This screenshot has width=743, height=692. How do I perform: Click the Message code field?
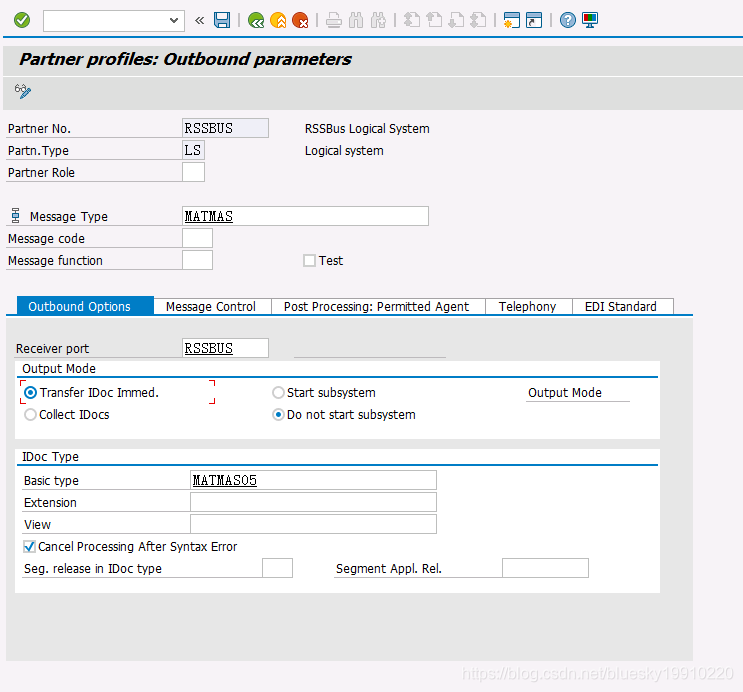(197, 238)
